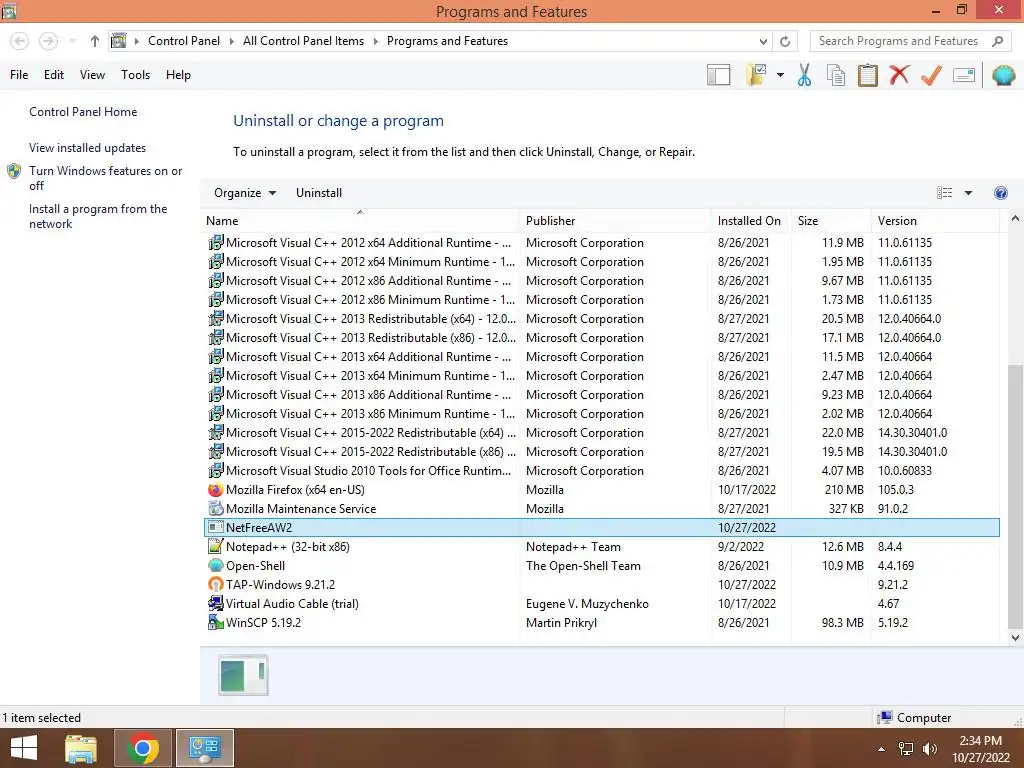Viewport: 1024px width, 768px height.
Task: Open Control Panel Home link
Action: coord(83,112)
